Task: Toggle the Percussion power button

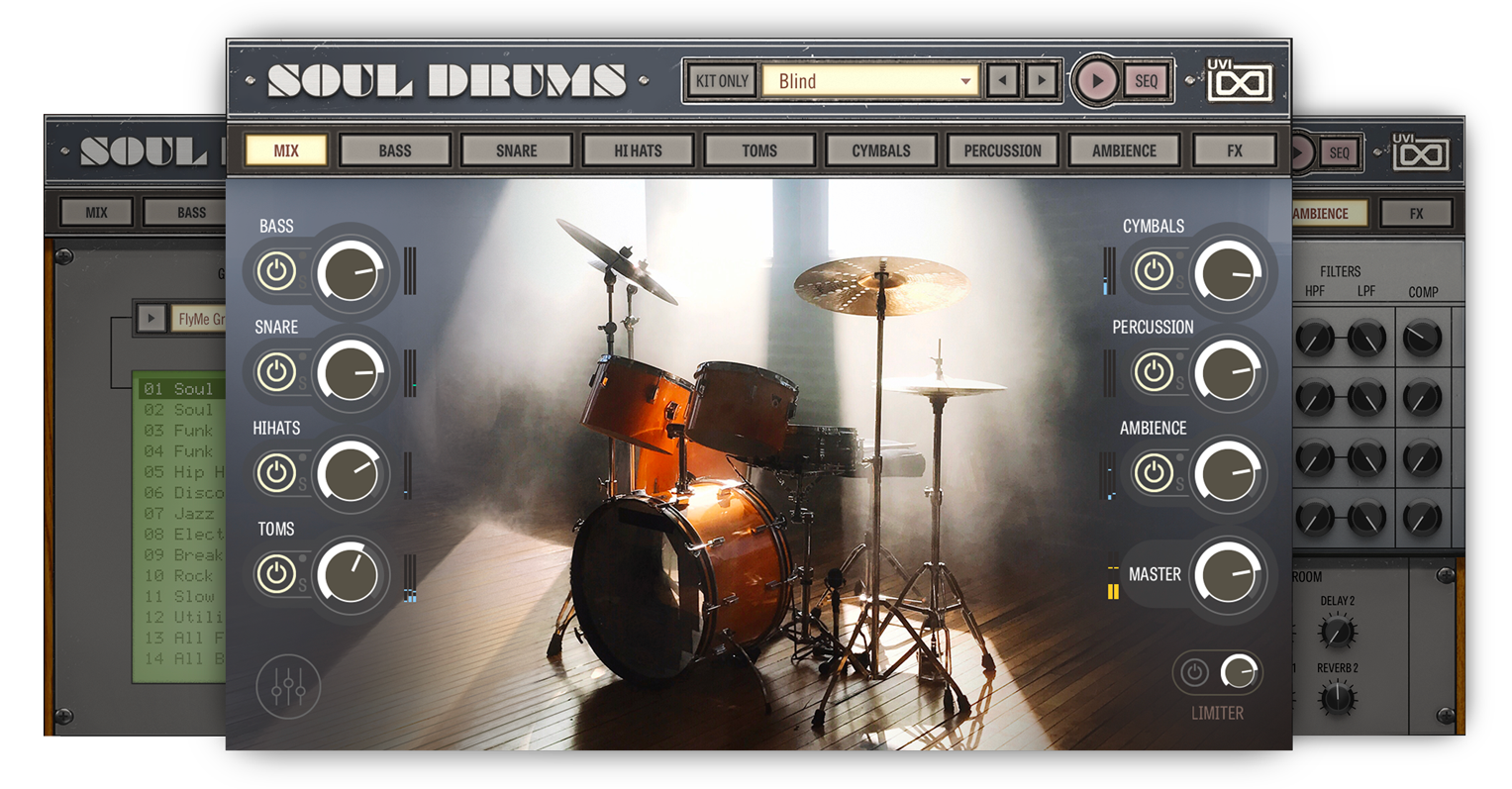Action: point(1153,372)
